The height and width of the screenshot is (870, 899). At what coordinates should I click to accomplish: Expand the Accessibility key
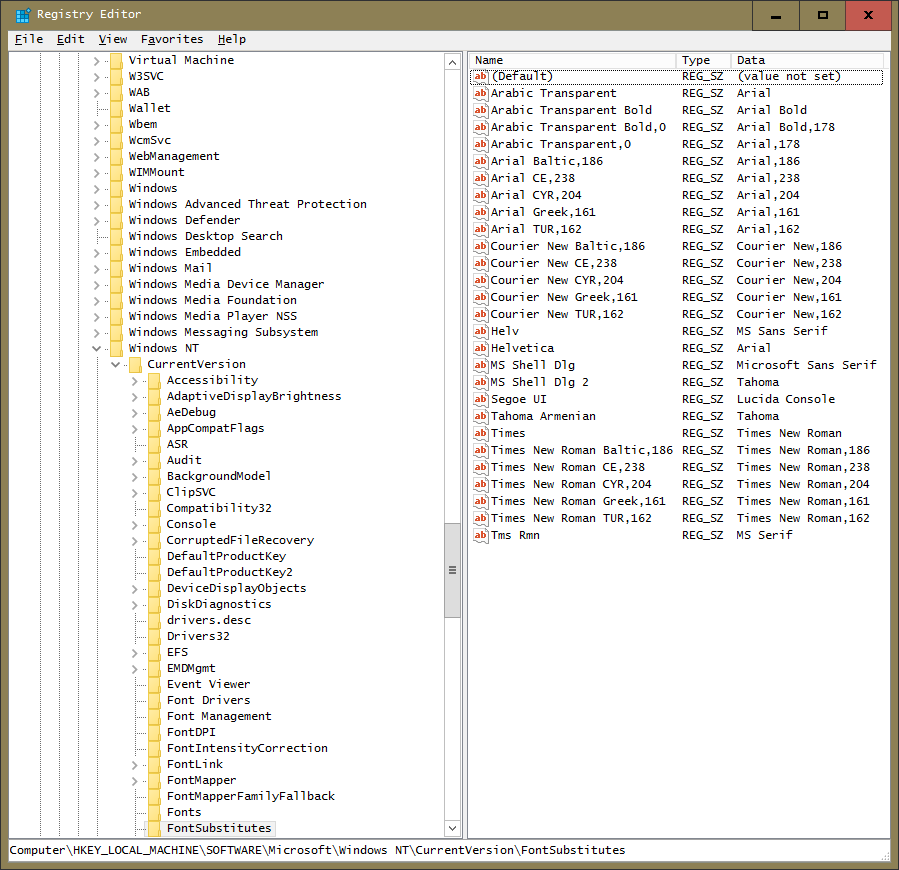[x=135, y=380]
